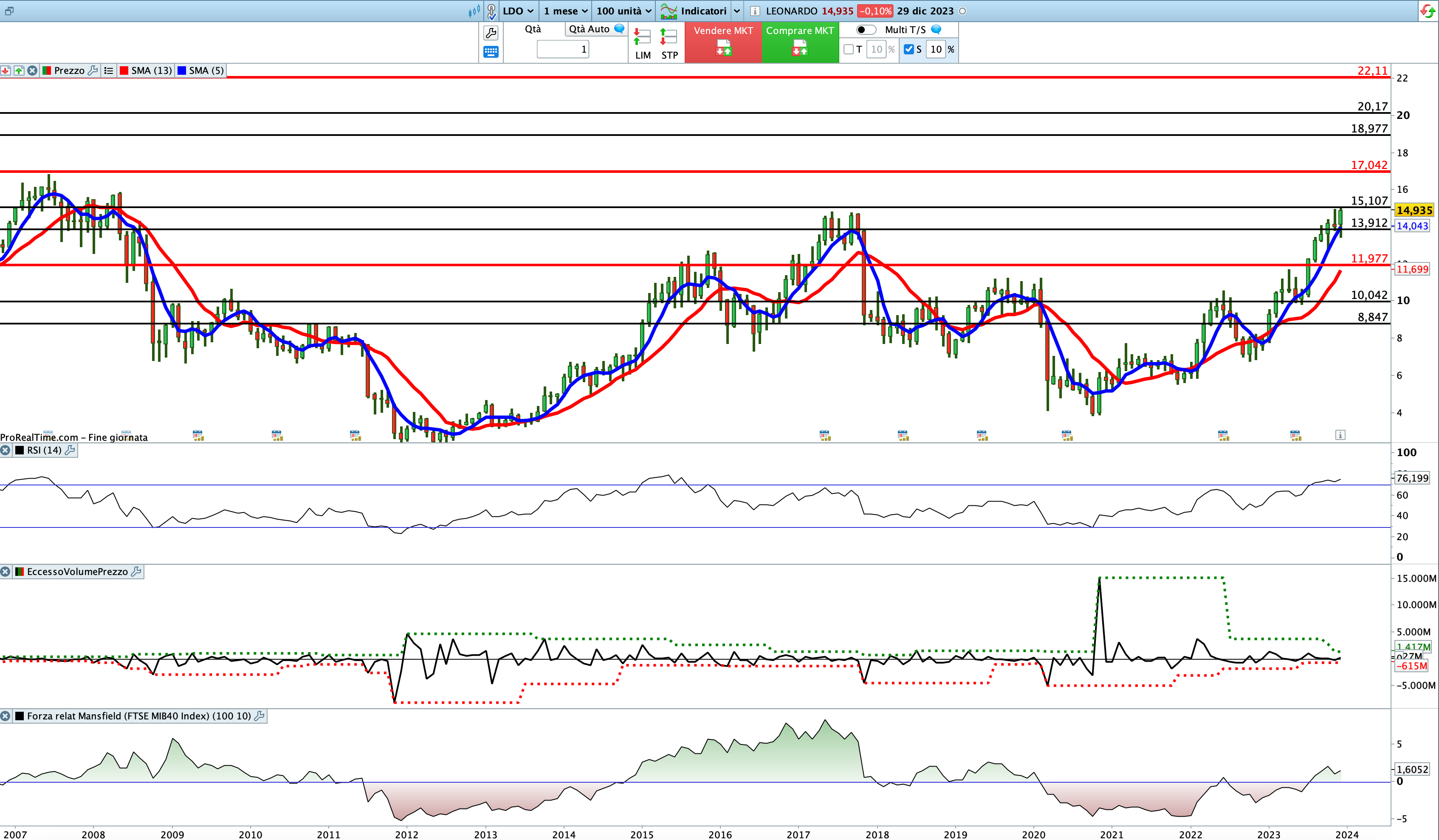Open Forza relat Mansfield settings wrench
Viewport: 1439px width, 840px height.
pos(259,717)
